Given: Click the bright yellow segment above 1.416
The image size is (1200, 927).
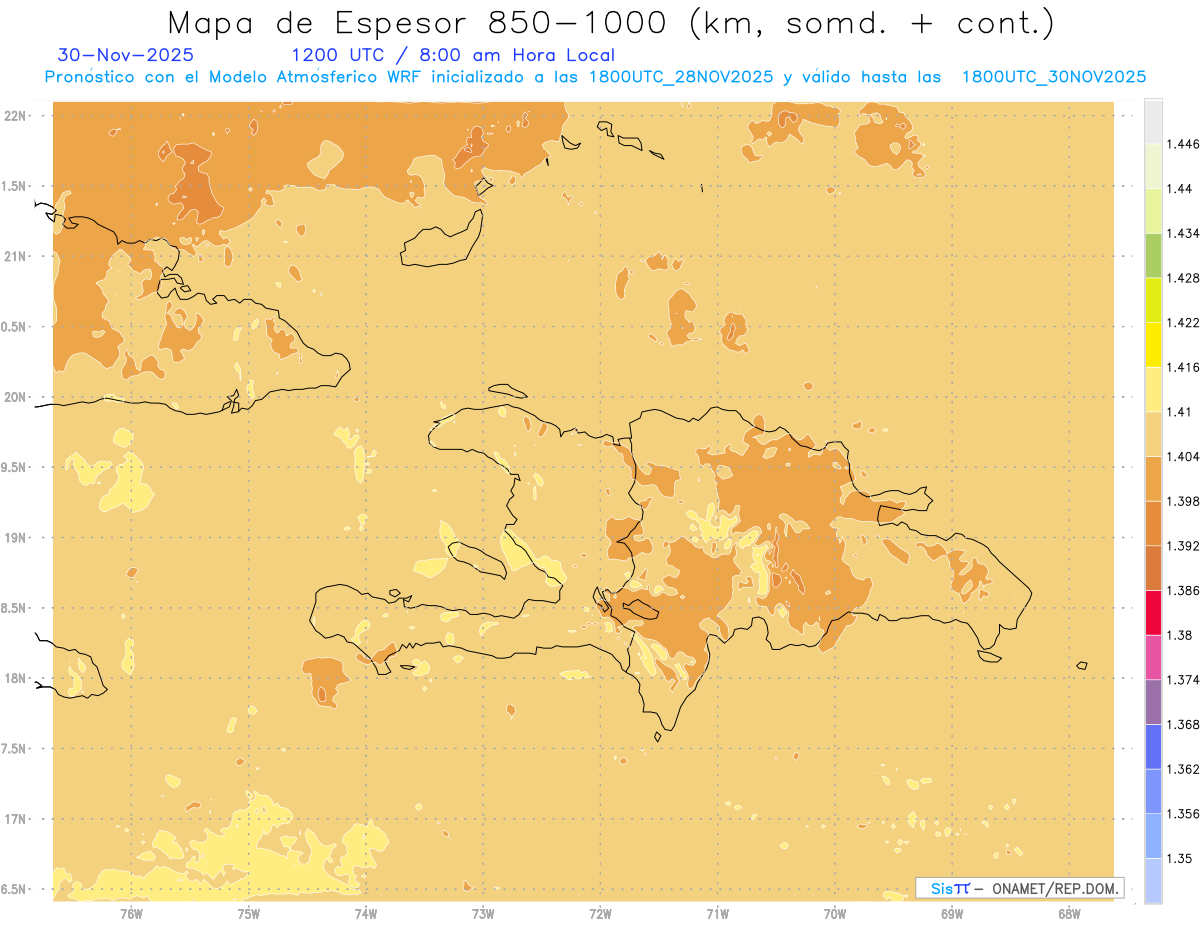Looking at the screenshot, I should [x=1153, y=345].
